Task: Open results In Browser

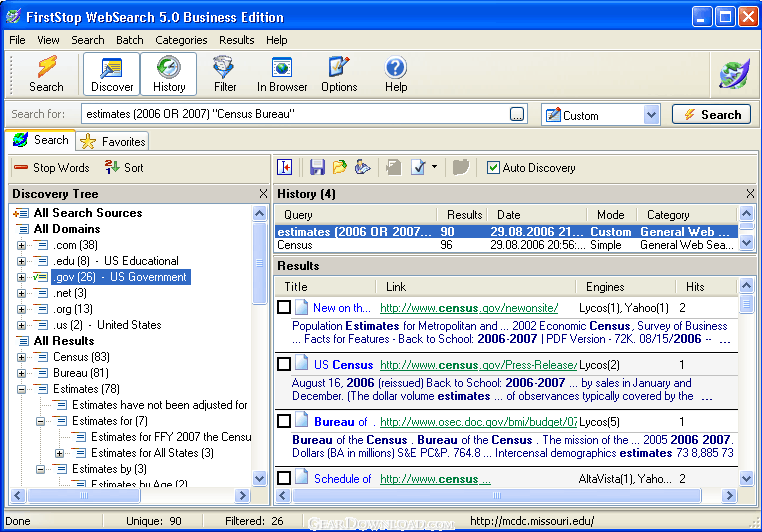Action: click(x=282, y=74)
